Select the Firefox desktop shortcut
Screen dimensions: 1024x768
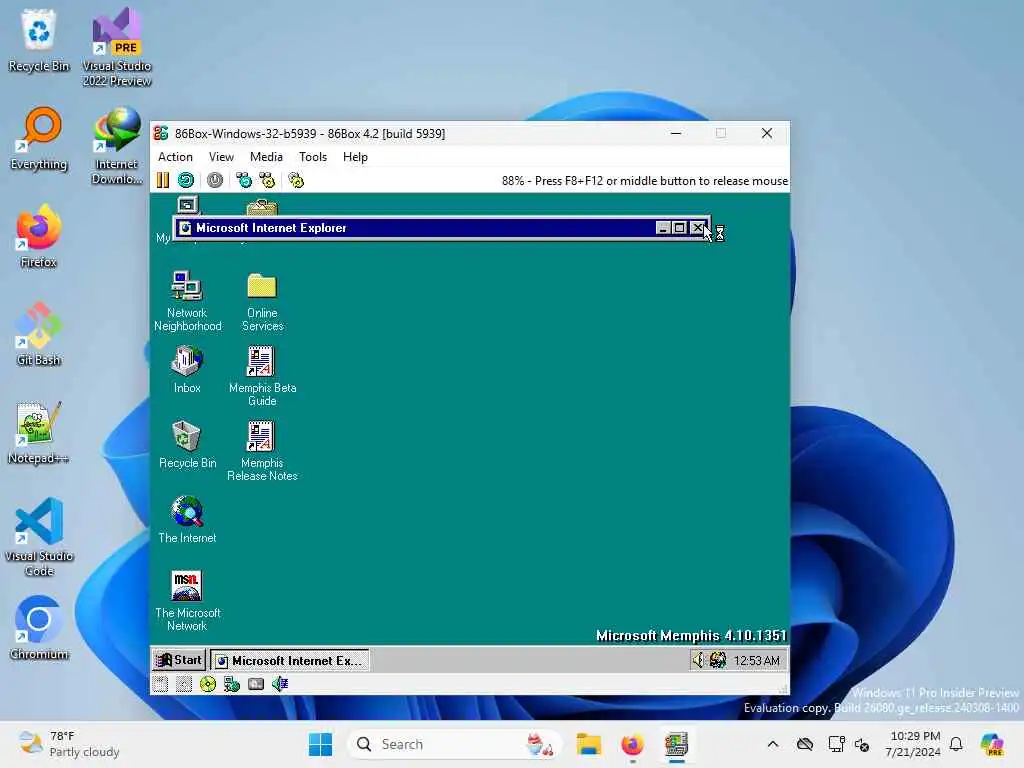coord(39,236)
